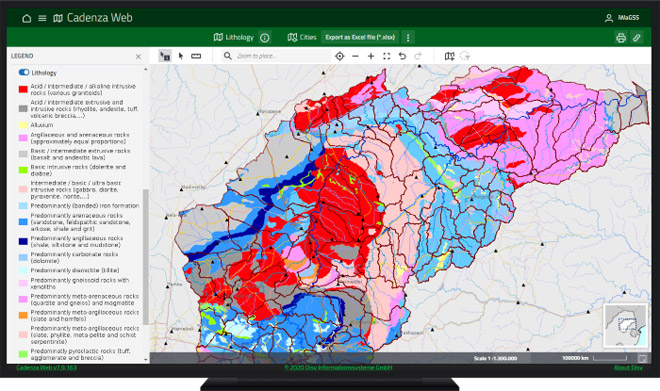Zoom out using the minus icon
Screen dimensions: 660x391
pyautogui.click(x=355, y=56)
